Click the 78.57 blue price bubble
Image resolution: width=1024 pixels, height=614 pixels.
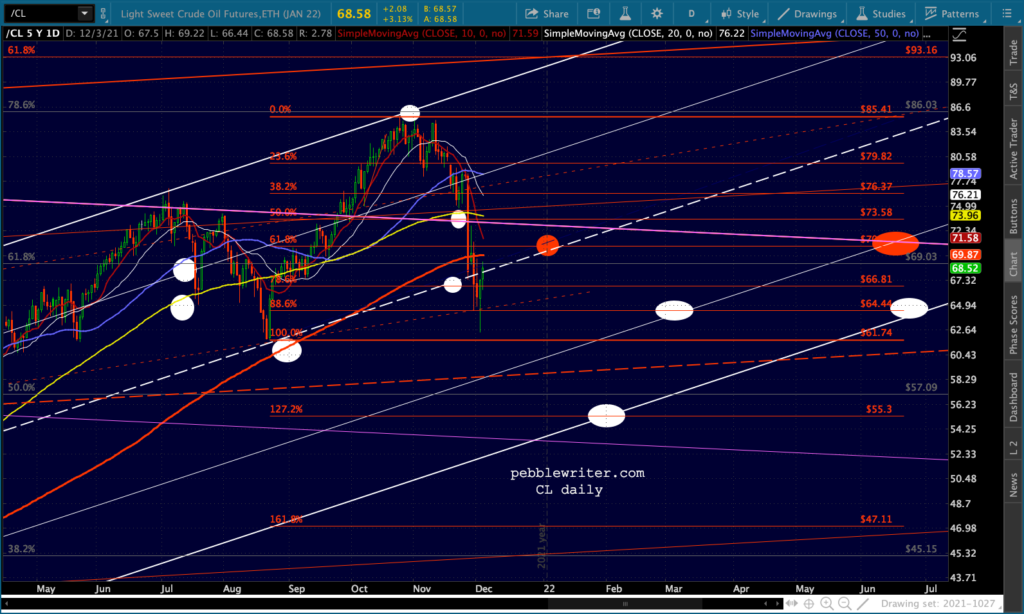[x=965, y=174]
